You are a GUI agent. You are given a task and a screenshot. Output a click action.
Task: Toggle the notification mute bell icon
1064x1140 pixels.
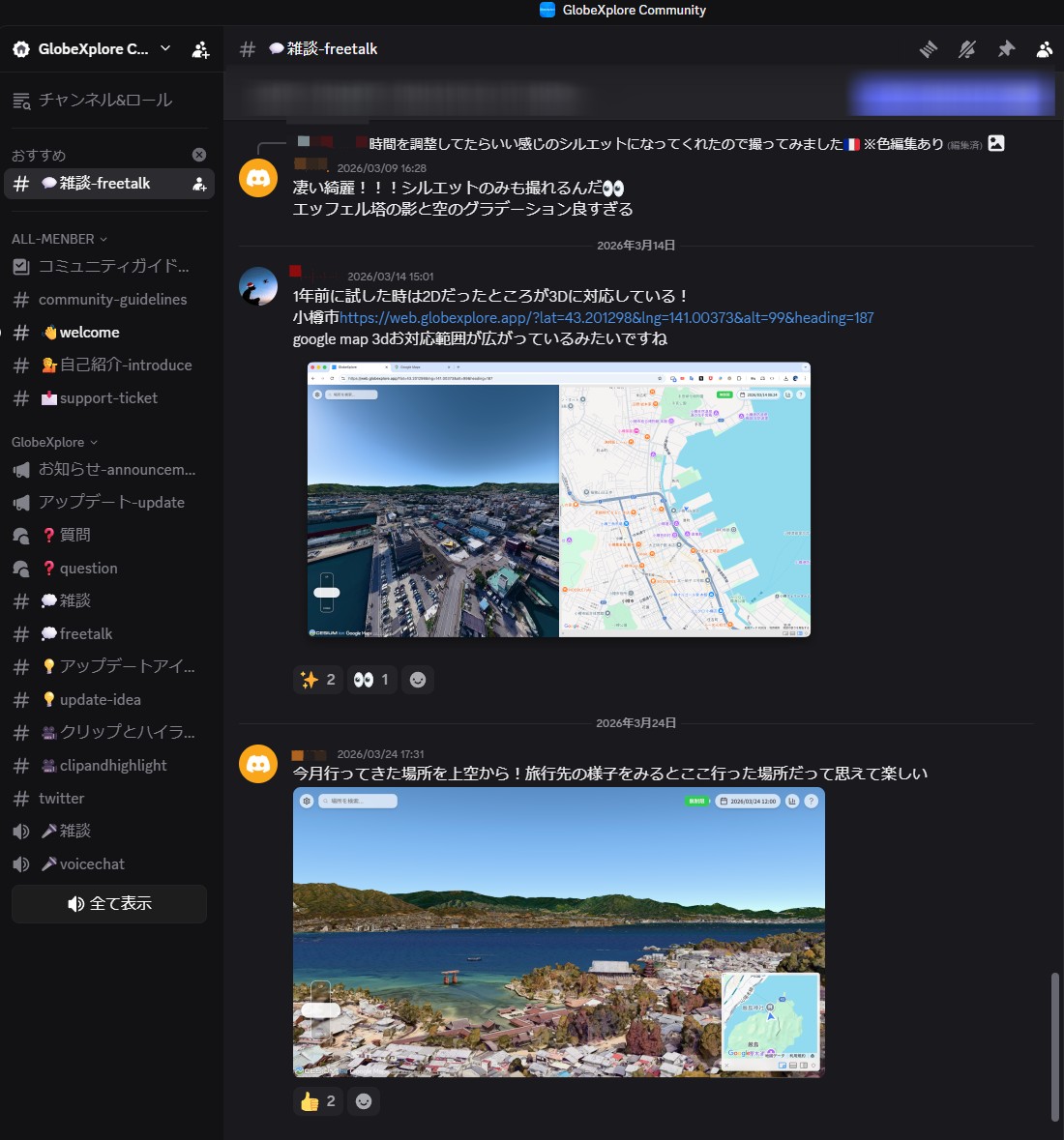tap(967, 49)
